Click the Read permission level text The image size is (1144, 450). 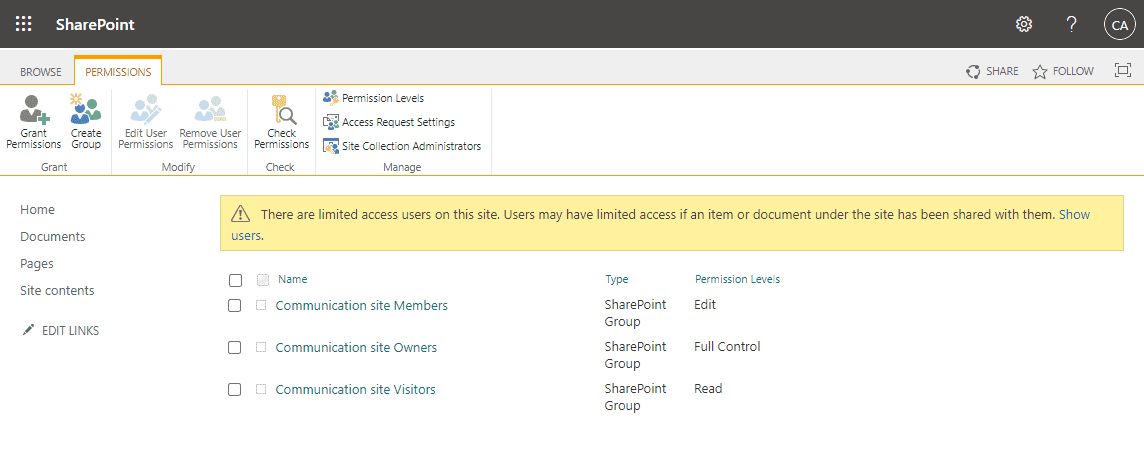708,389
